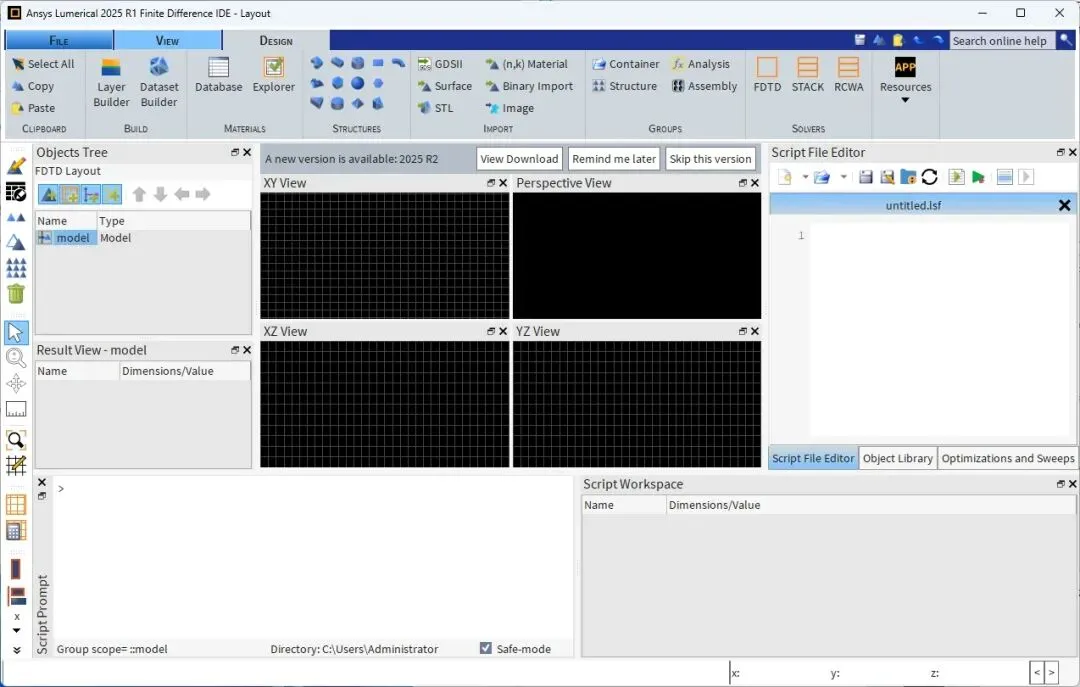Select the model row in Objects Tree
1080x687 pixels.
[x=143, y=238]
